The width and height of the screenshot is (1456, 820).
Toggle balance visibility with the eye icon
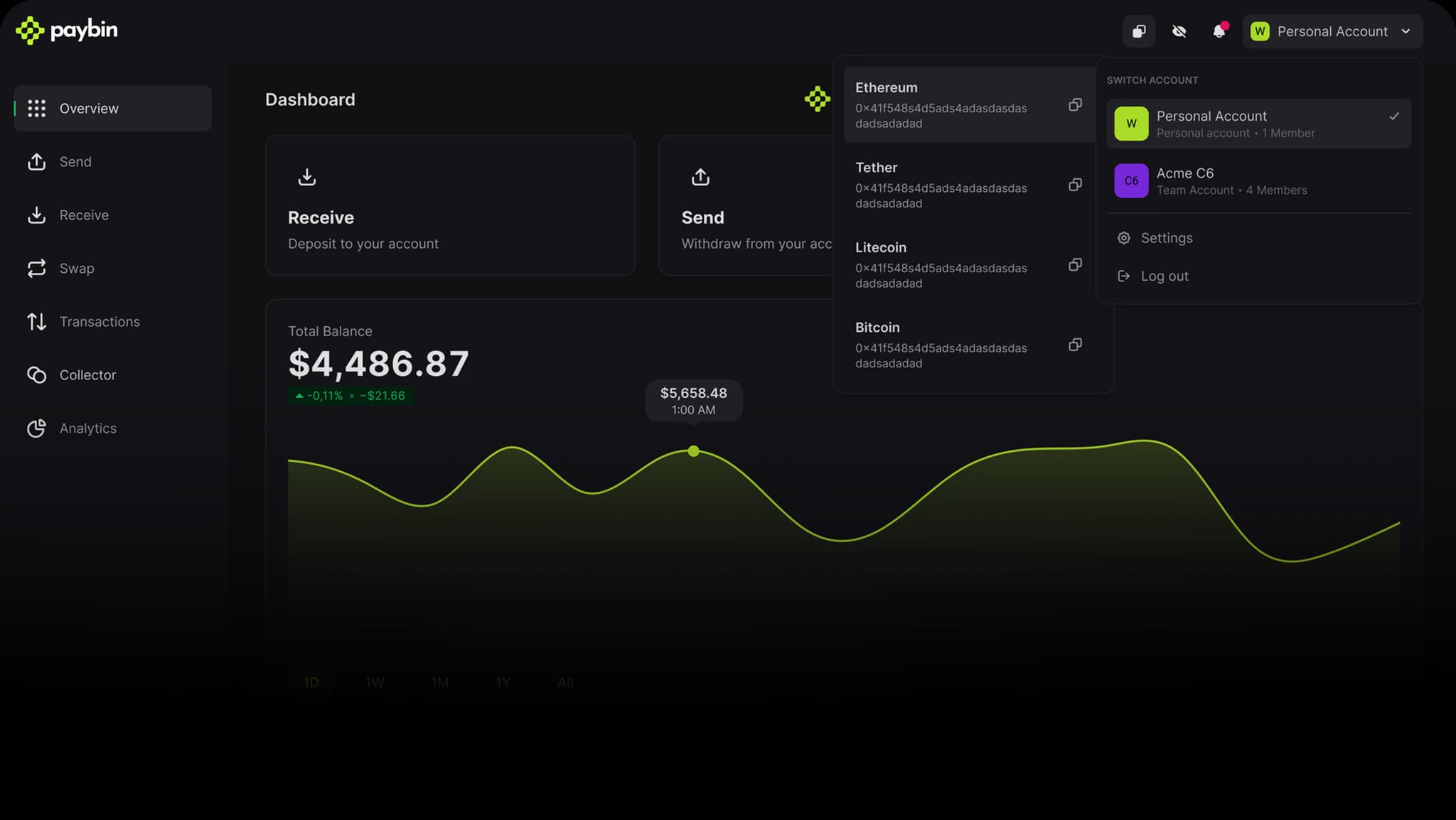(1179, 31)
